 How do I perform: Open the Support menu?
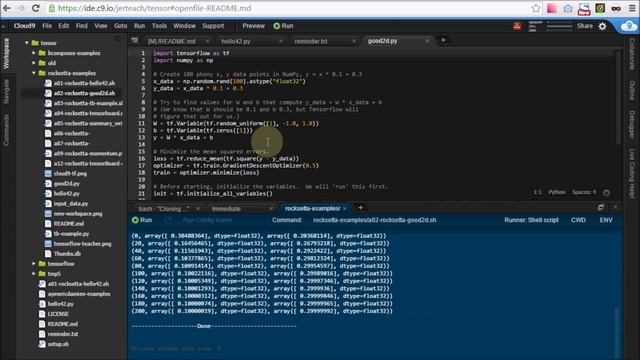(x=213, y=26)
